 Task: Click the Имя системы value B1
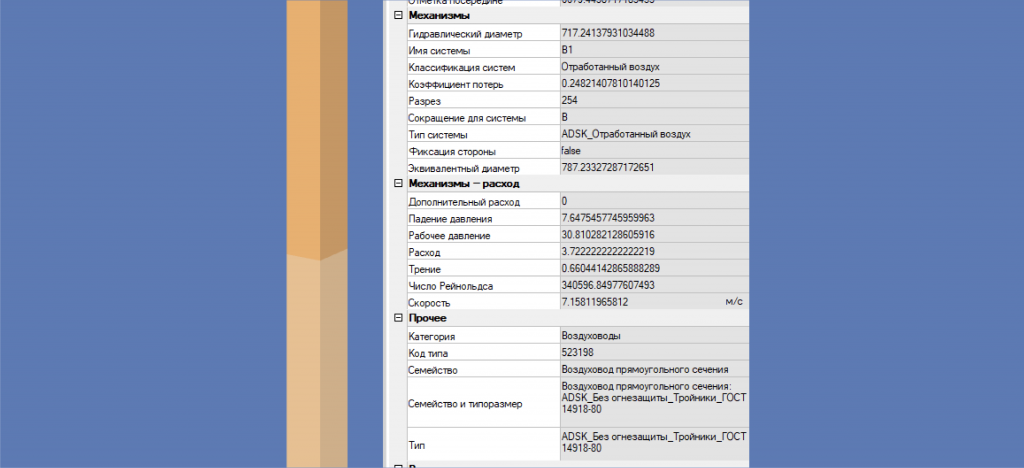[x=650, y=50]
